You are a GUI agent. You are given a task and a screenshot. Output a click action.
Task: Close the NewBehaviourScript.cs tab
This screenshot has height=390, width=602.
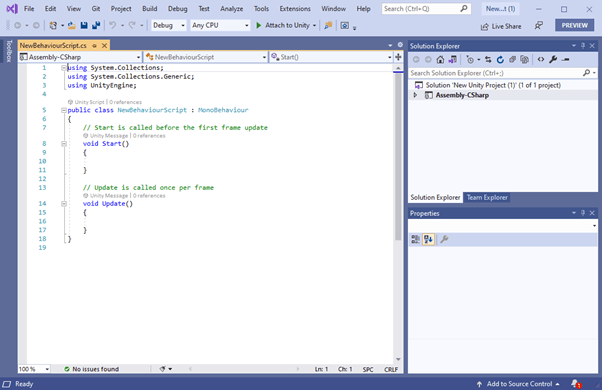click(x=104, y=46)
